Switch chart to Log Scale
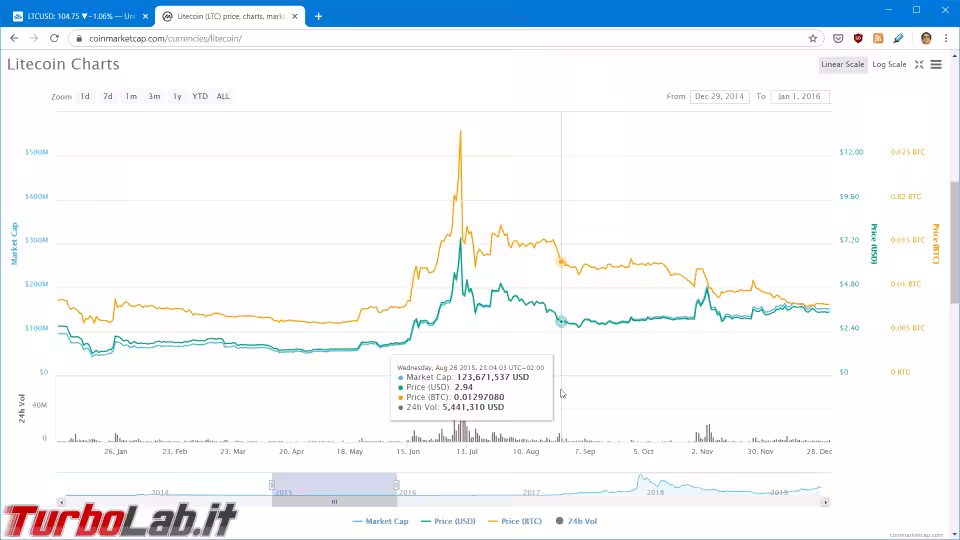This screenshot has height=540, width=960. point(889,64)
